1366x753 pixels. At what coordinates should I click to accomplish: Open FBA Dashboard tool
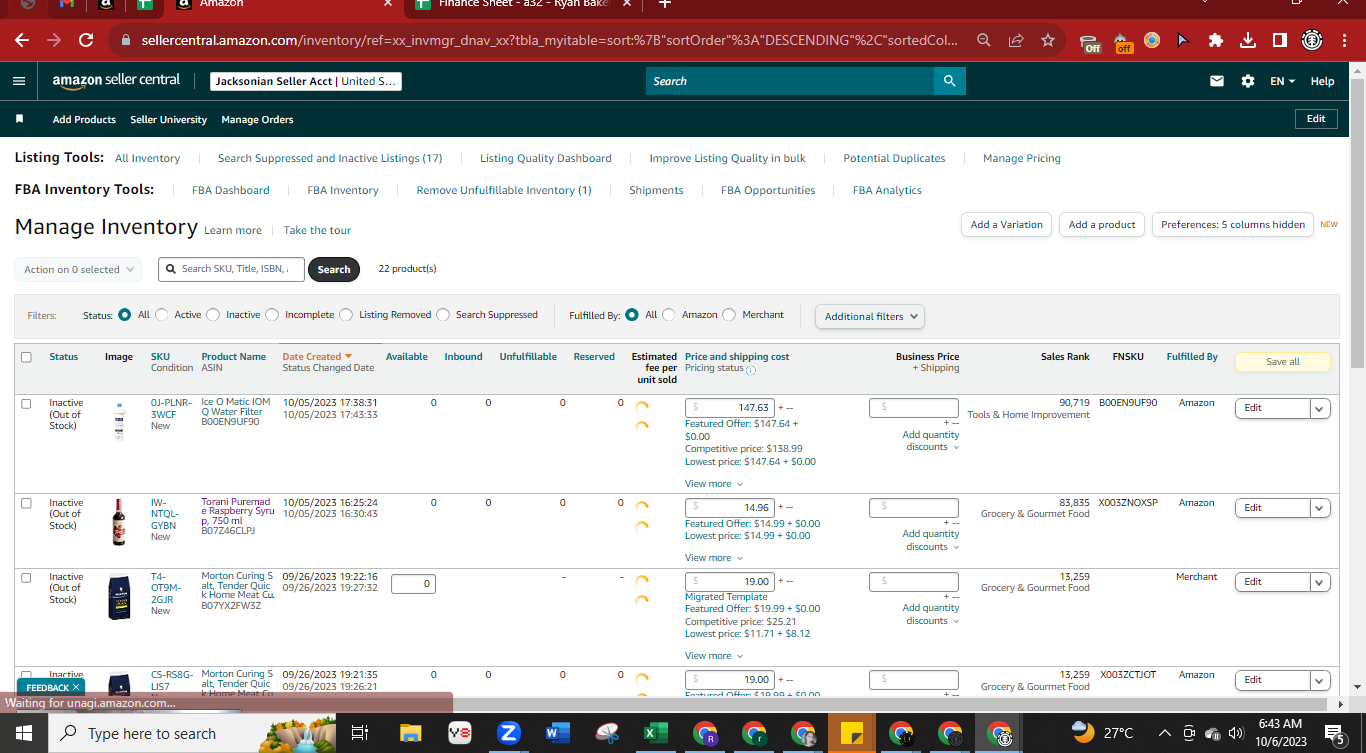(x=231, y=190)
